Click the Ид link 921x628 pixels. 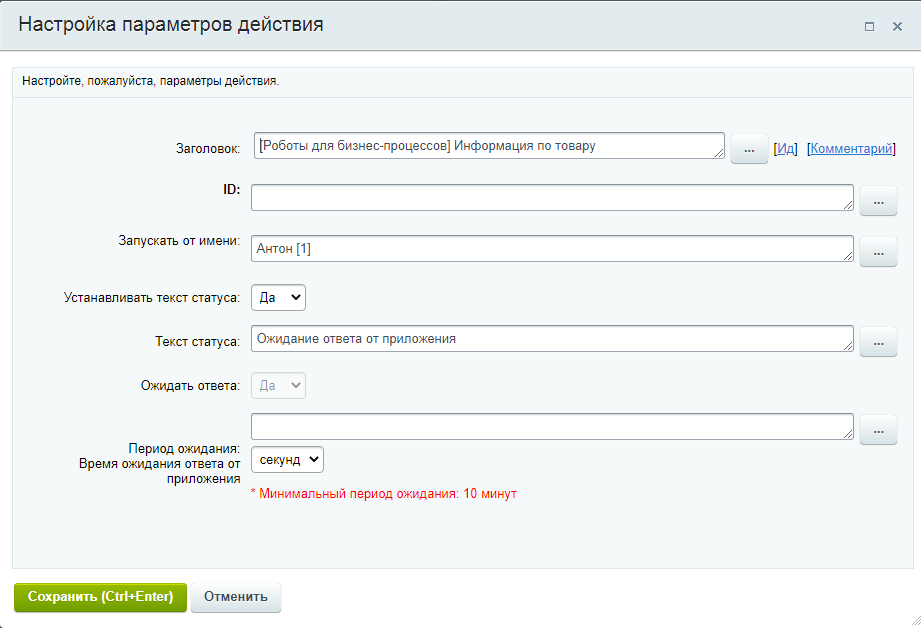coord(786,149)
